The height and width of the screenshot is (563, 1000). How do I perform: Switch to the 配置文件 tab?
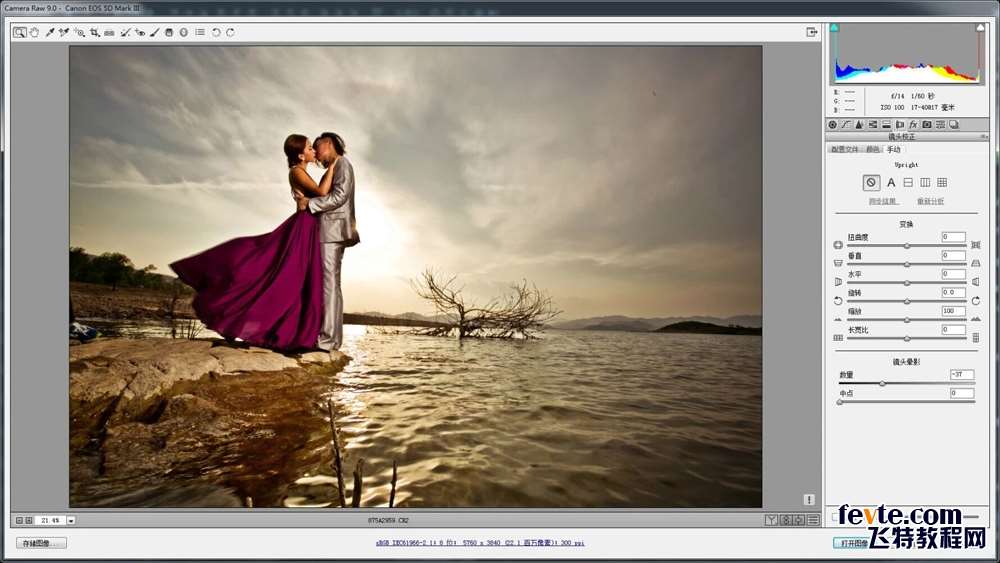click(x=844, y=149)
